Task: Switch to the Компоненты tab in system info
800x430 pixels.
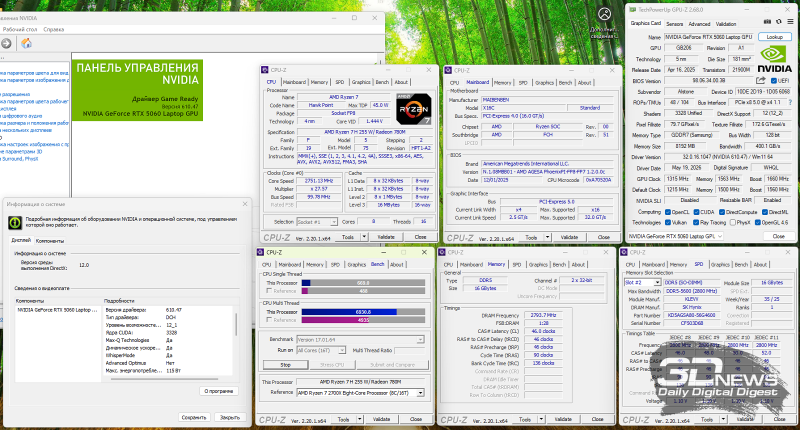Action: tap(49, 241)
